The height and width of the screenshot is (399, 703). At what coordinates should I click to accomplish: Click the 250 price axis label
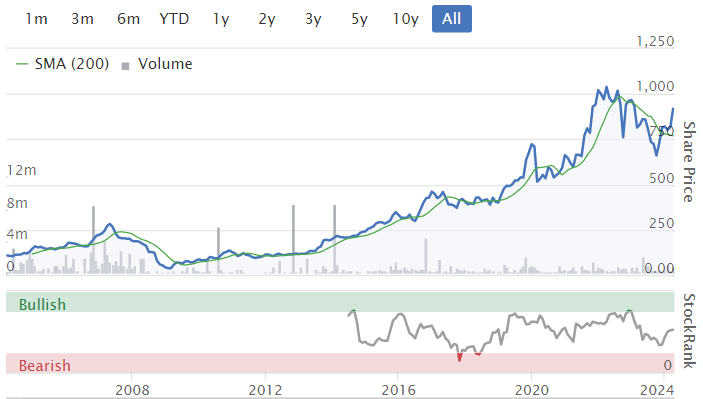pyautogui.click(x=661, y=223)
